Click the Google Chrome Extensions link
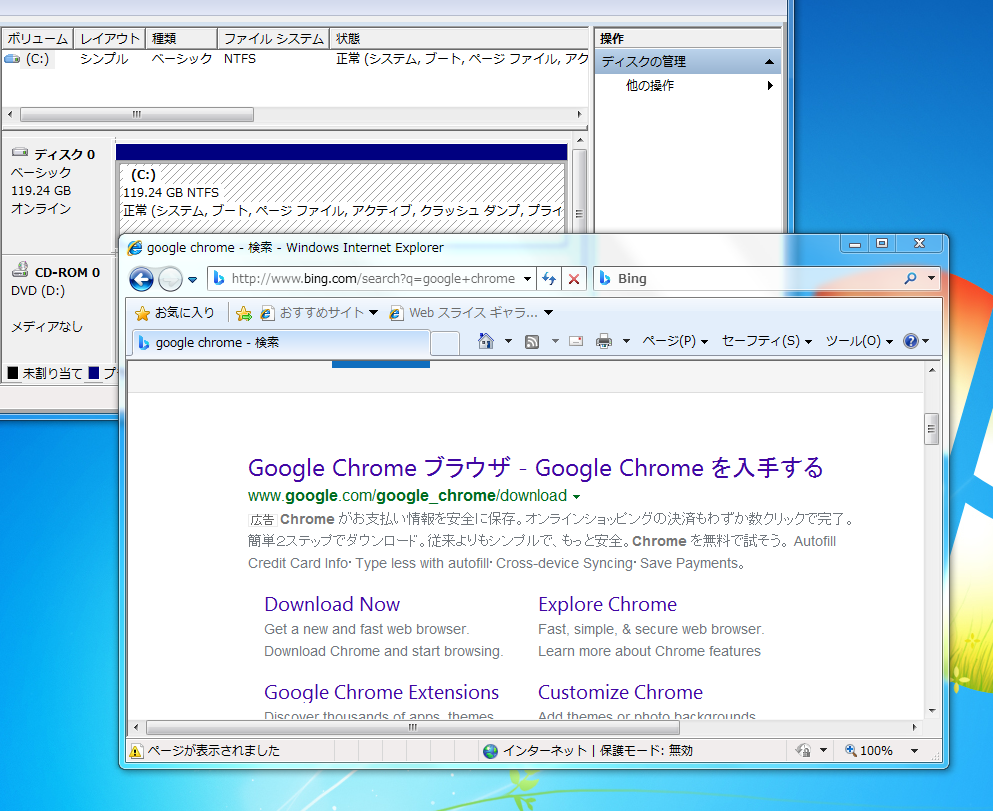Screen dimensions: 993x811 click(381, 692)
